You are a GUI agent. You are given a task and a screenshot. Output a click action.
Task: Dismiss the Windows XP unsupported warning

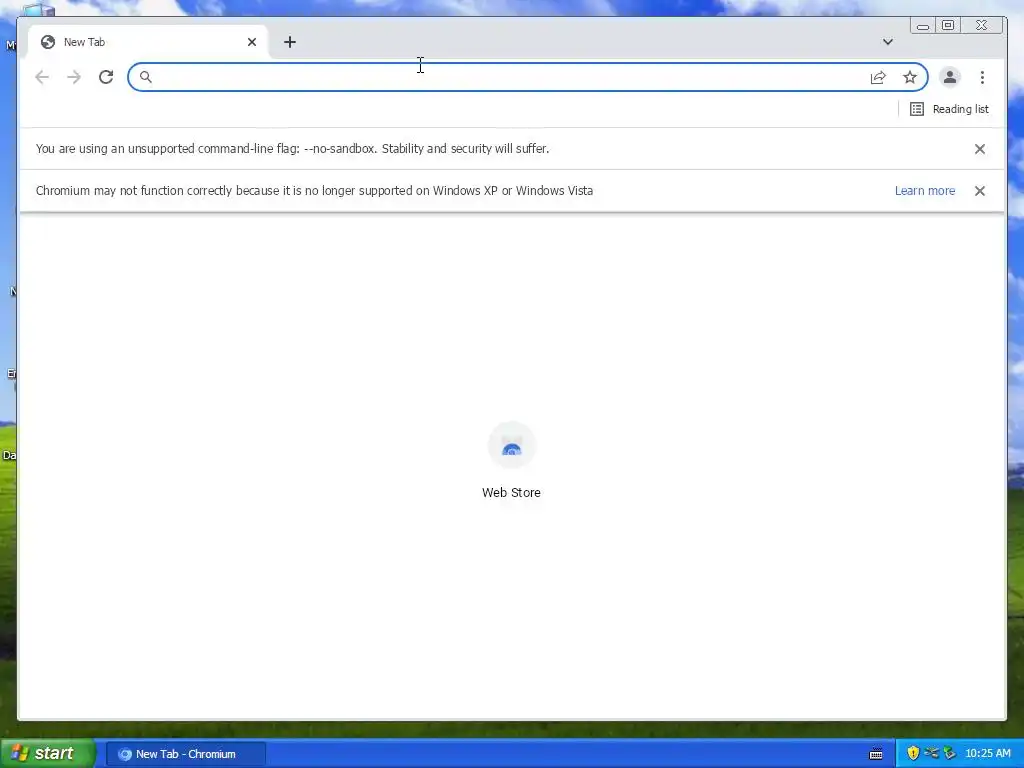click(980, 191)
